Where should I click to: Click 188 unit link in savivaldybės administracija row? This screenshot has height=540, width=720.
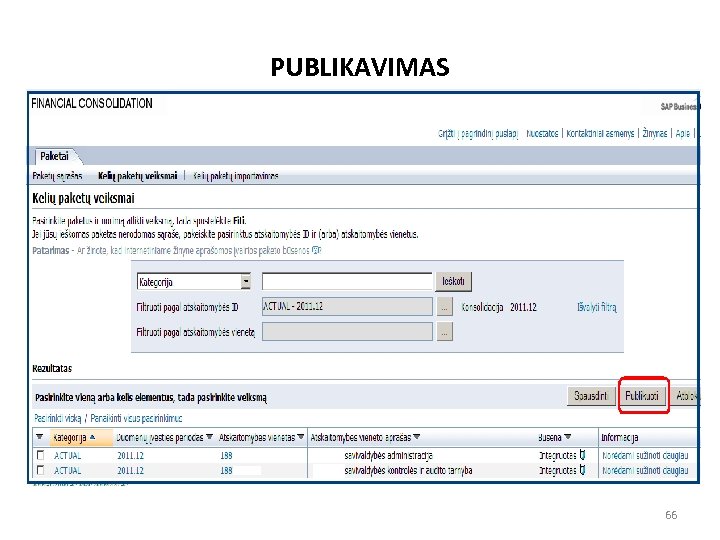pos(226,456)
